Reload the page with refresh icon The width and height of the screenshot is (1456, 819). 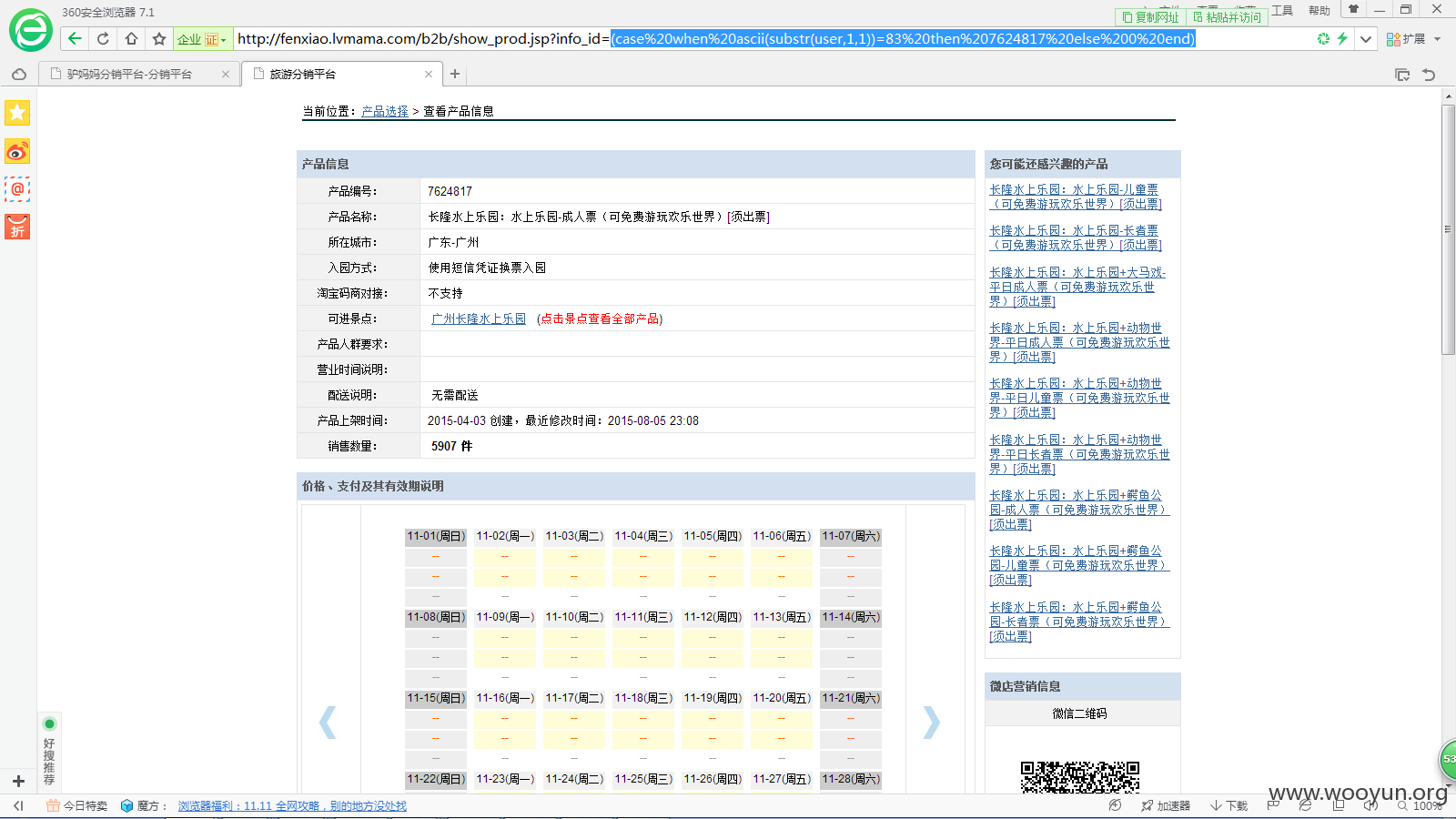coord(103,38)
